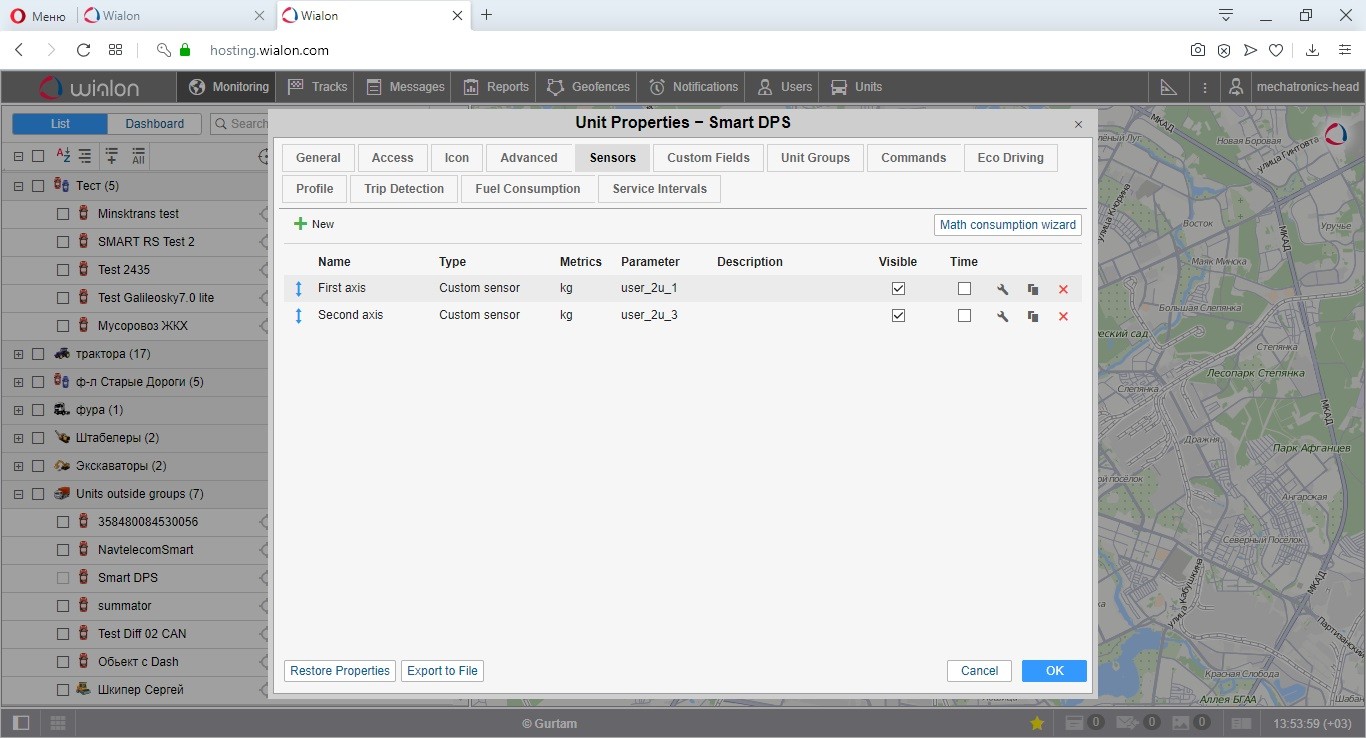Delete the First axis sensor
This screenshot has height=738, width=1366.
click(1063, 289)
